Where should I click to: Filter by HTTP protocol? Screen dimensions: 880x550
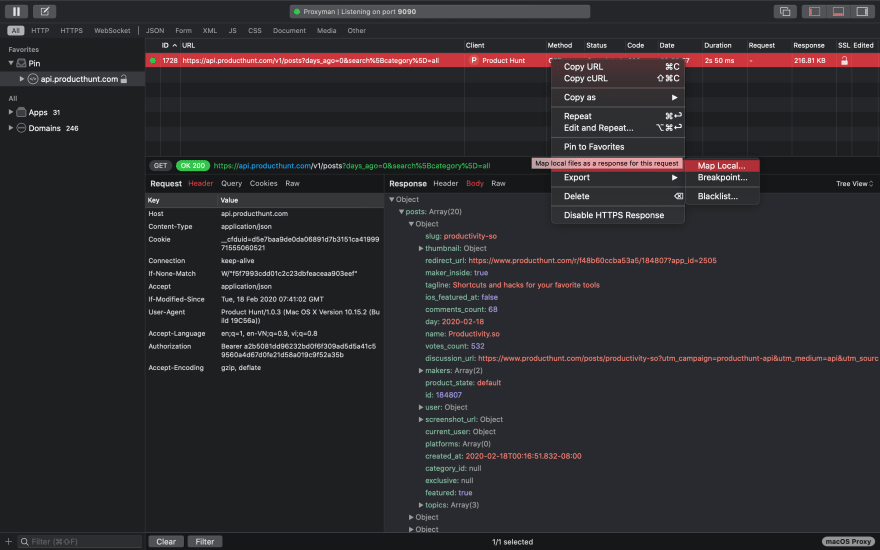40,30
